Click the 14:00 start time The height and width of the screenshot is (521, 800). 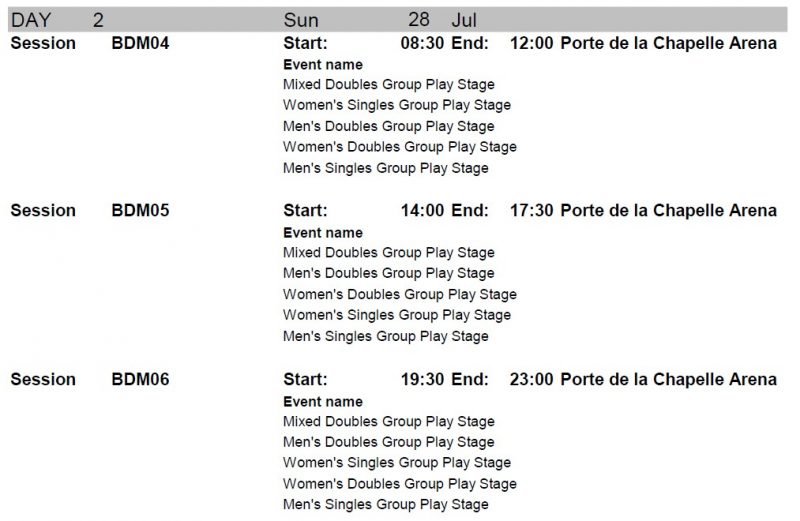pos(422,210)
